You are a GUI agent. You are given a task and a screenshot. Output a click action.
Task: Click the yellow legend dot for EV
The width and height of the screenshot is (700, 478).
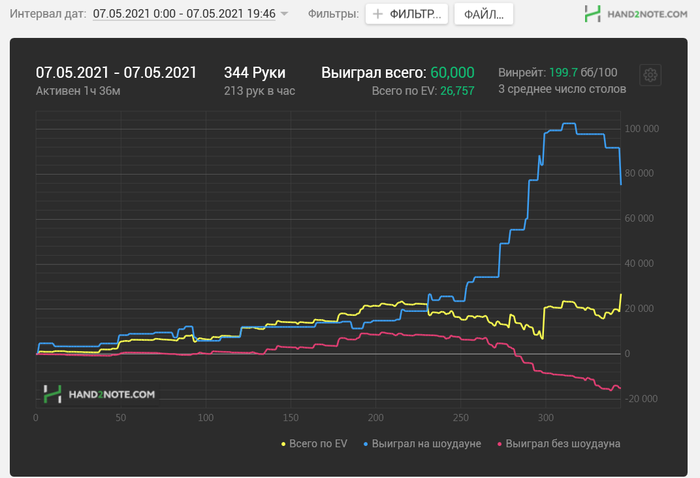(x=283, y=445)
